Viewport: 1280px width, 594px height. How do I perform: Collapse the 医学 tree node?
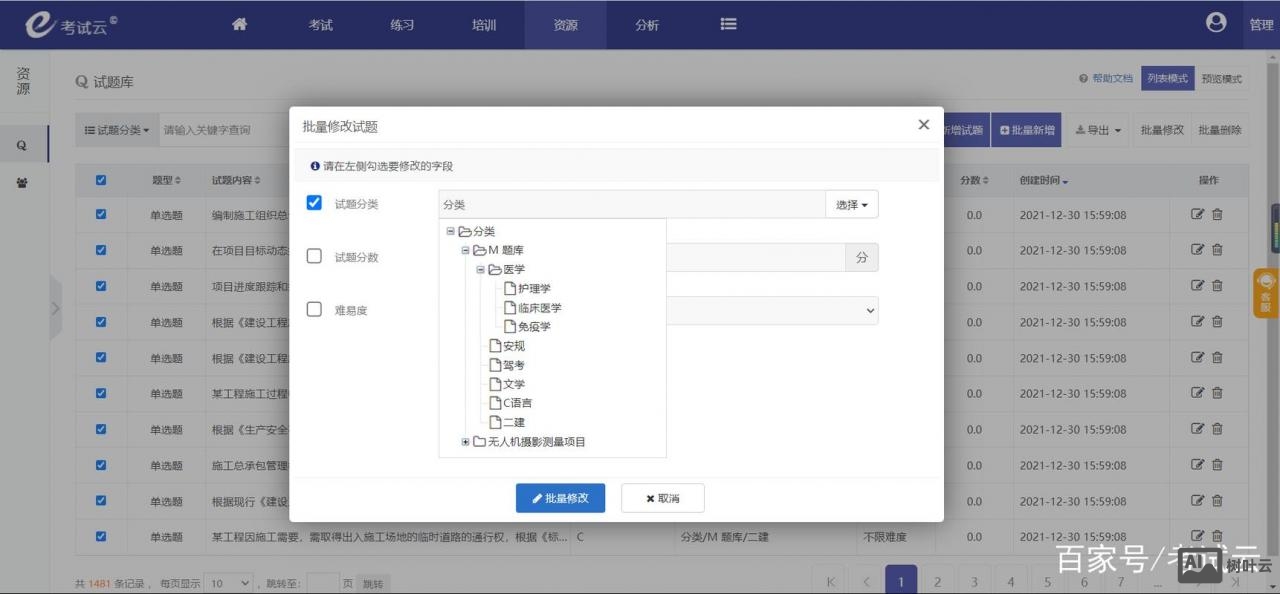(x=481, y=269)
